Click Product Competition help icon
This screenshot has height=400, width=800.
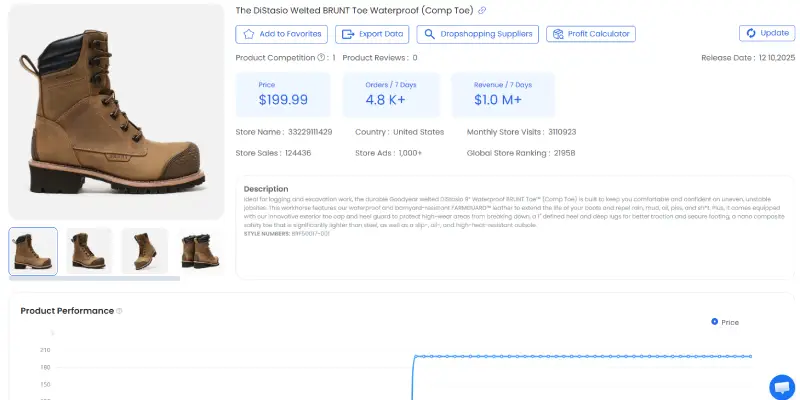321,58
